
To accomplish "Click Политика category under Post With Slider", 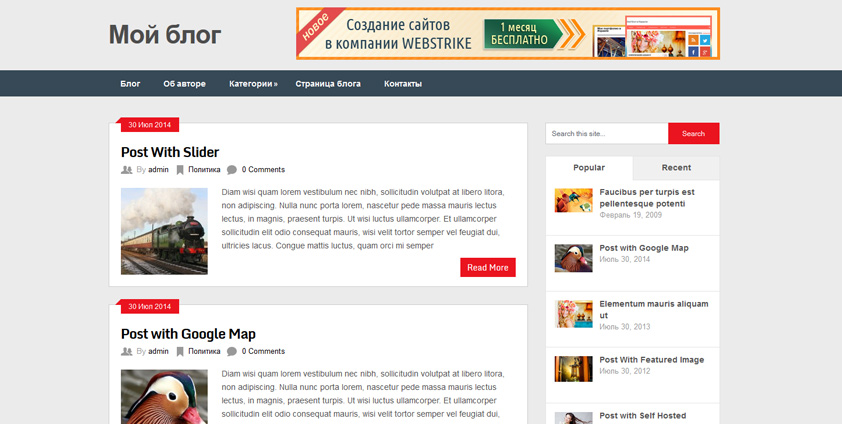I will pos(204,170).
